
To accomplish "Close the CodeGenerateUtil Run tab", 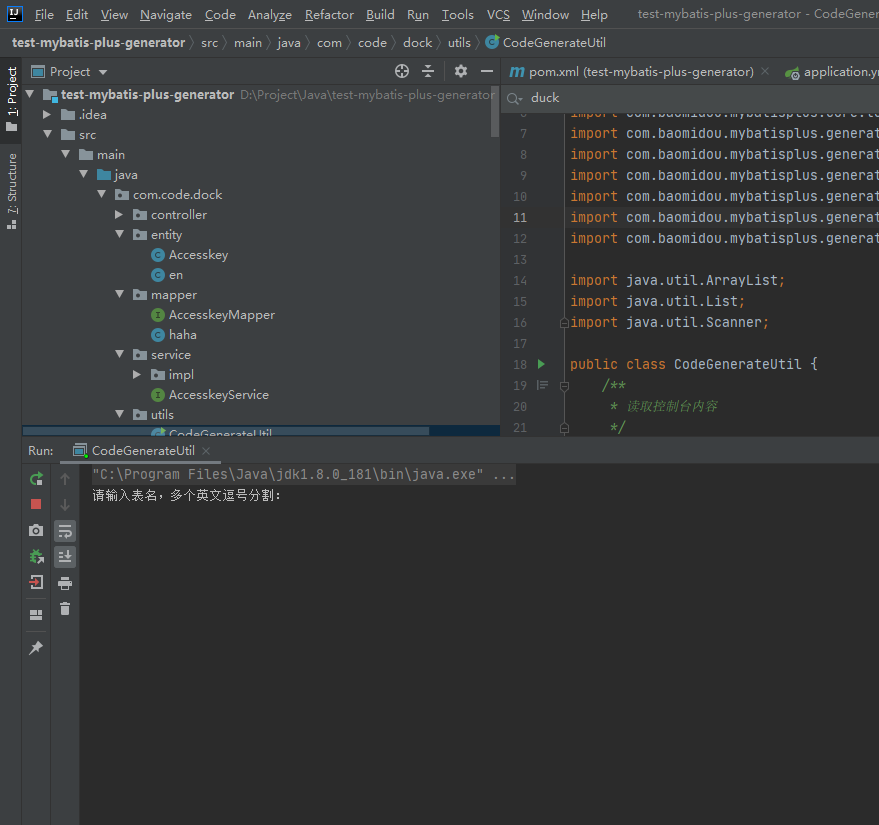I will pyautogui.click(x=206, y=451).
